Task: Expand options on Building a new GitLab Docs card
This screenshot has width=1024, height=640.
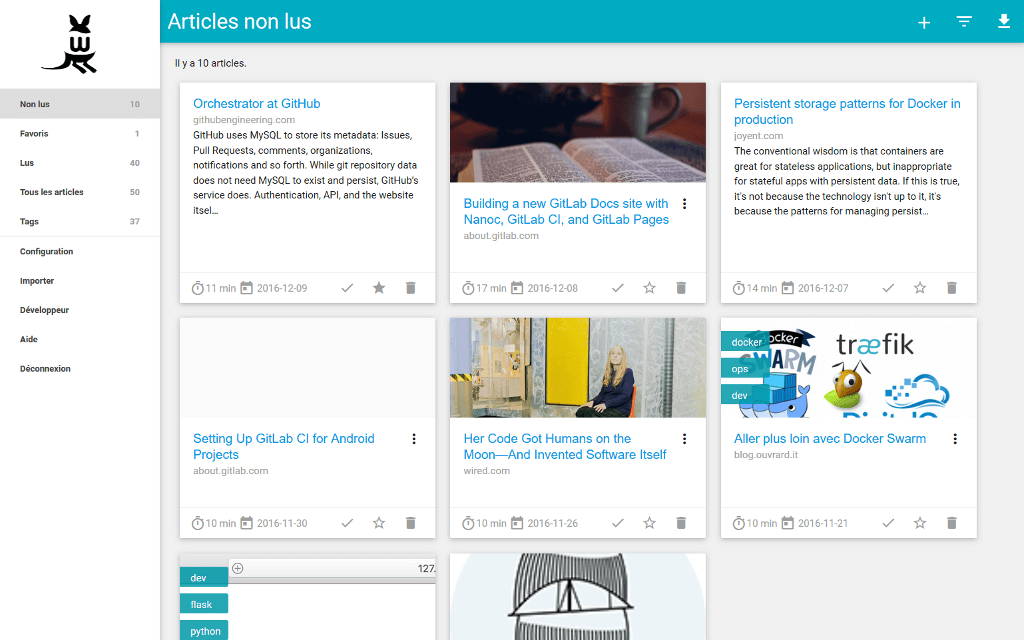Action: 685,204
